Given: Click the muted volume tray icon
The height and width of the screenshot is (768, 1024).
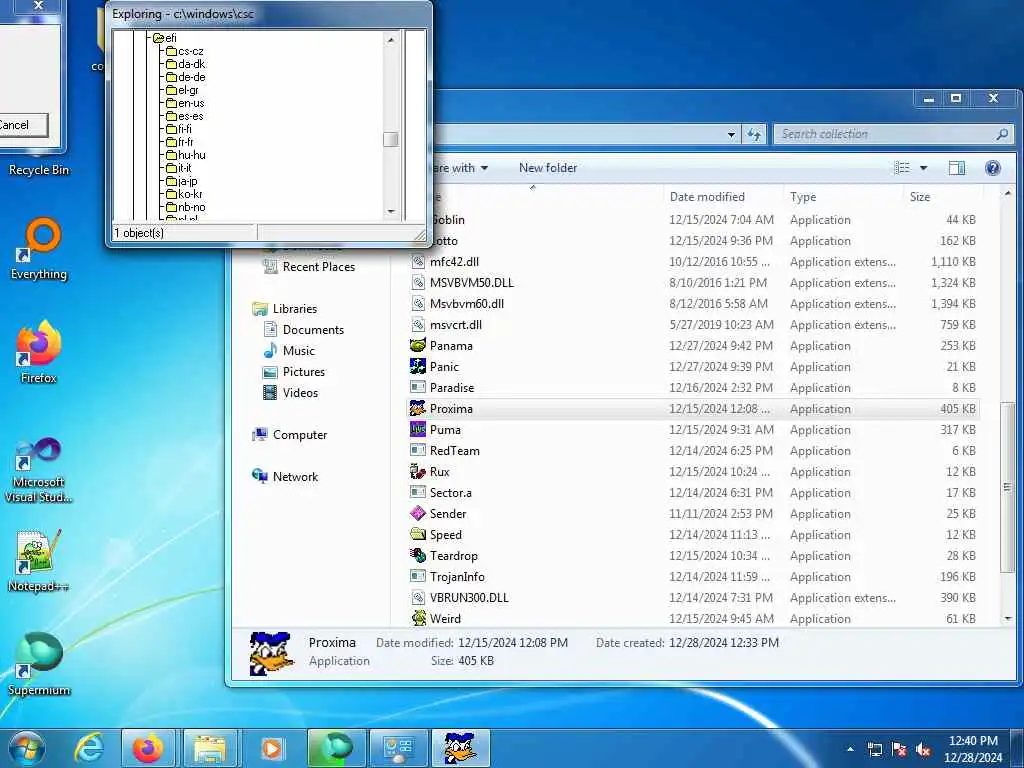Looking at the screenshot, I should tap(923, 750).
